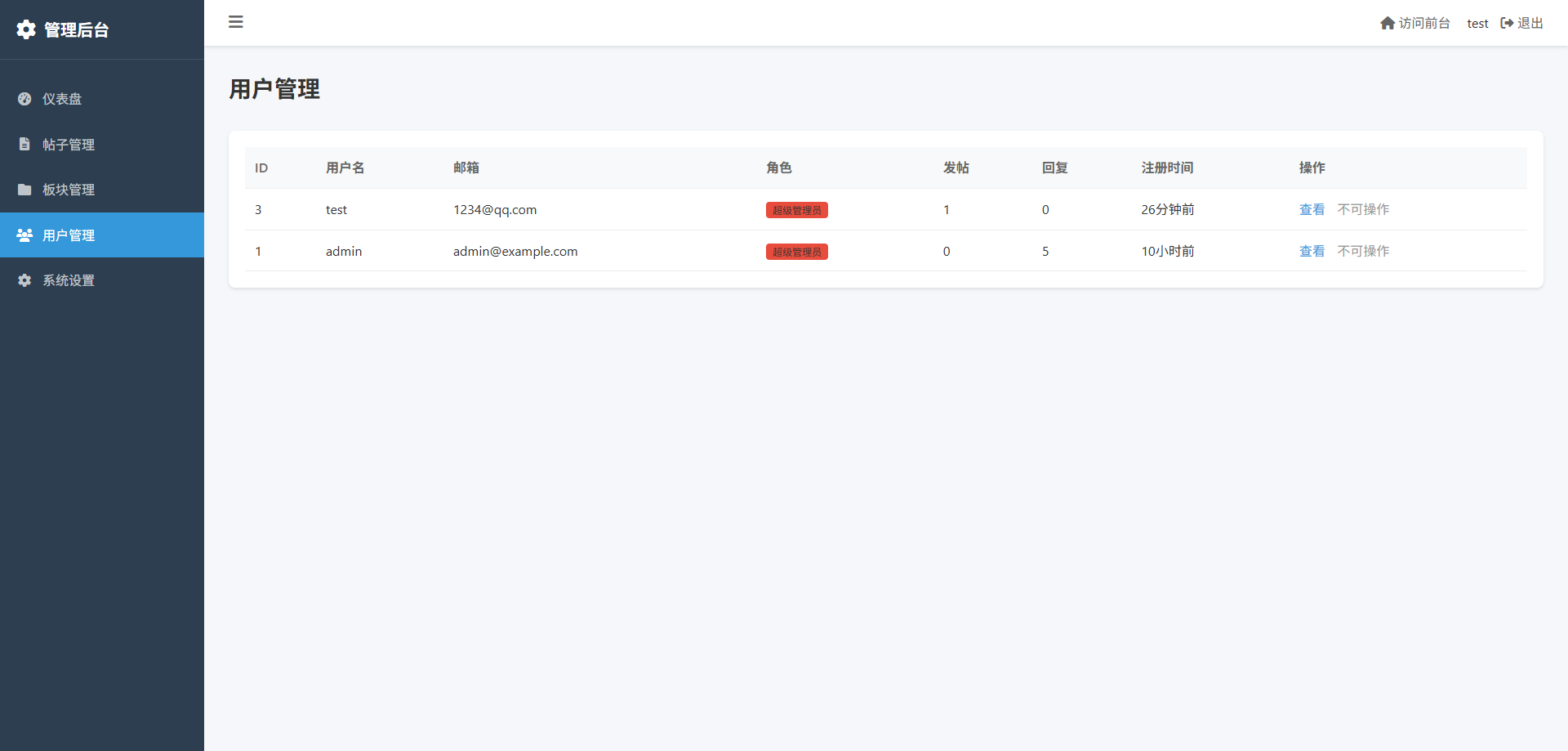Click the users icon for 用户管理
This screenshot has height=751, width=1568.
pos(24,235)
